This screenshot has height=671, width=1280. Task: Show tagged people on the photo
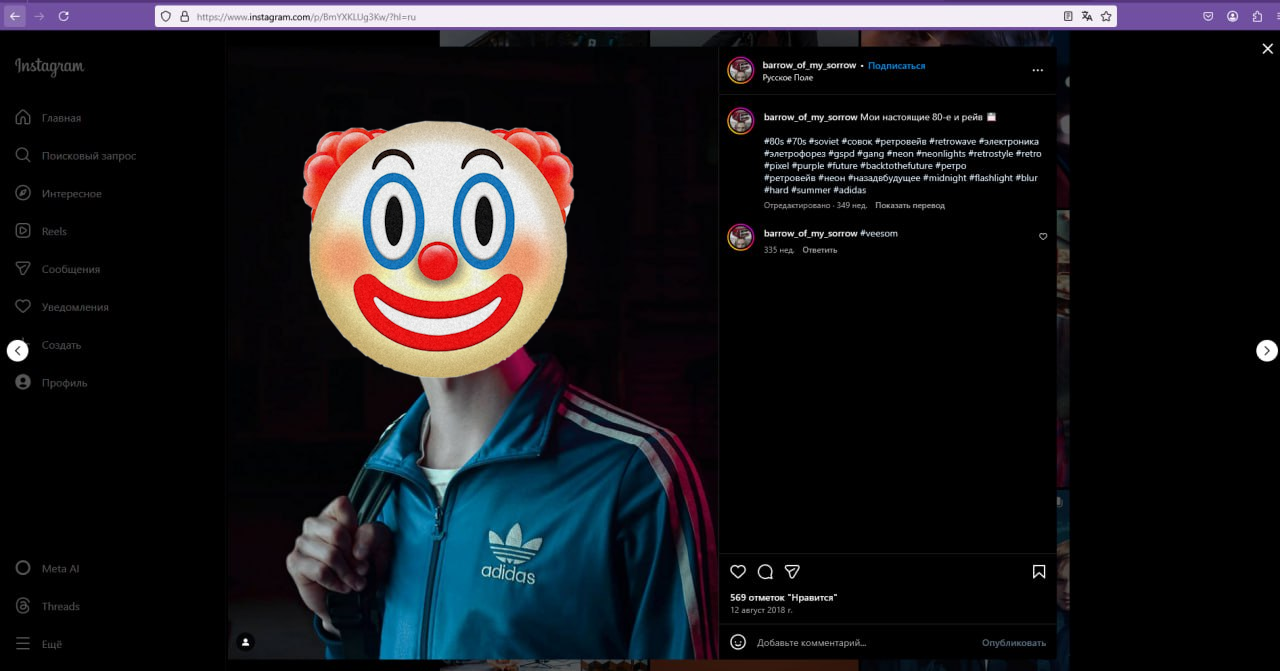[x=245, y=642]
